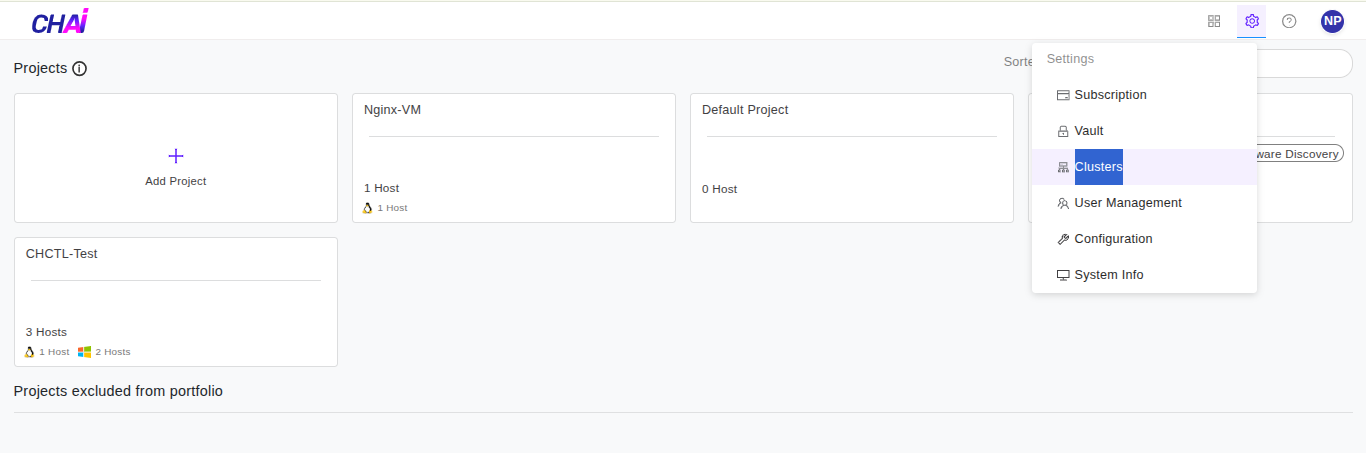The width and height of the screenshot is (1366, 453).
Task: Click the plus icon to add project
Action: coord(176,156)
